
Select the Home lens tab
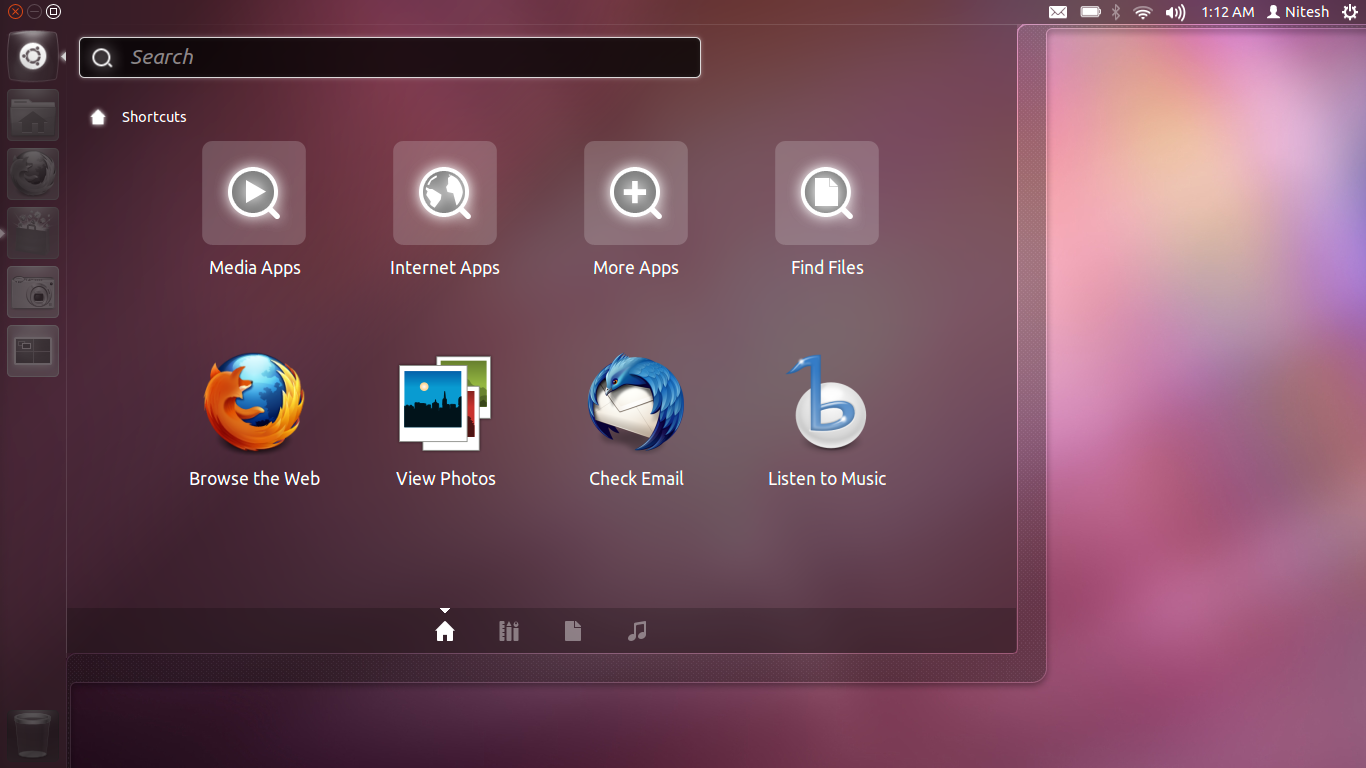tap(445, 631)
